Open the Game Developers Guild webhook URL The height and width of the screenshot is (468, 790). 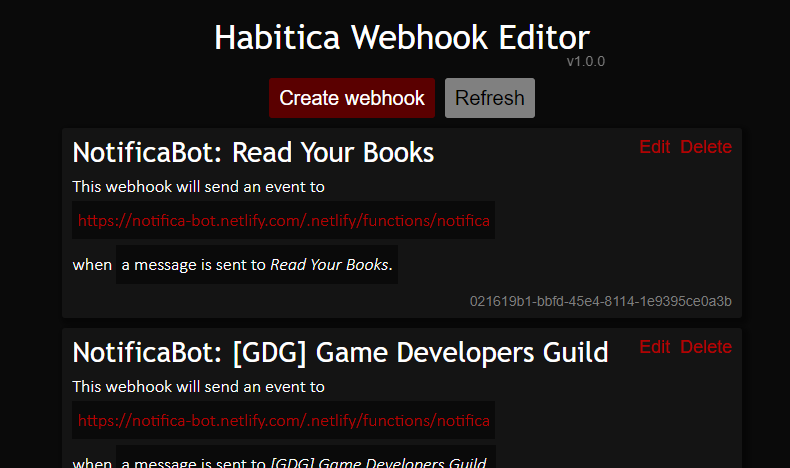[x=284, y=421]
